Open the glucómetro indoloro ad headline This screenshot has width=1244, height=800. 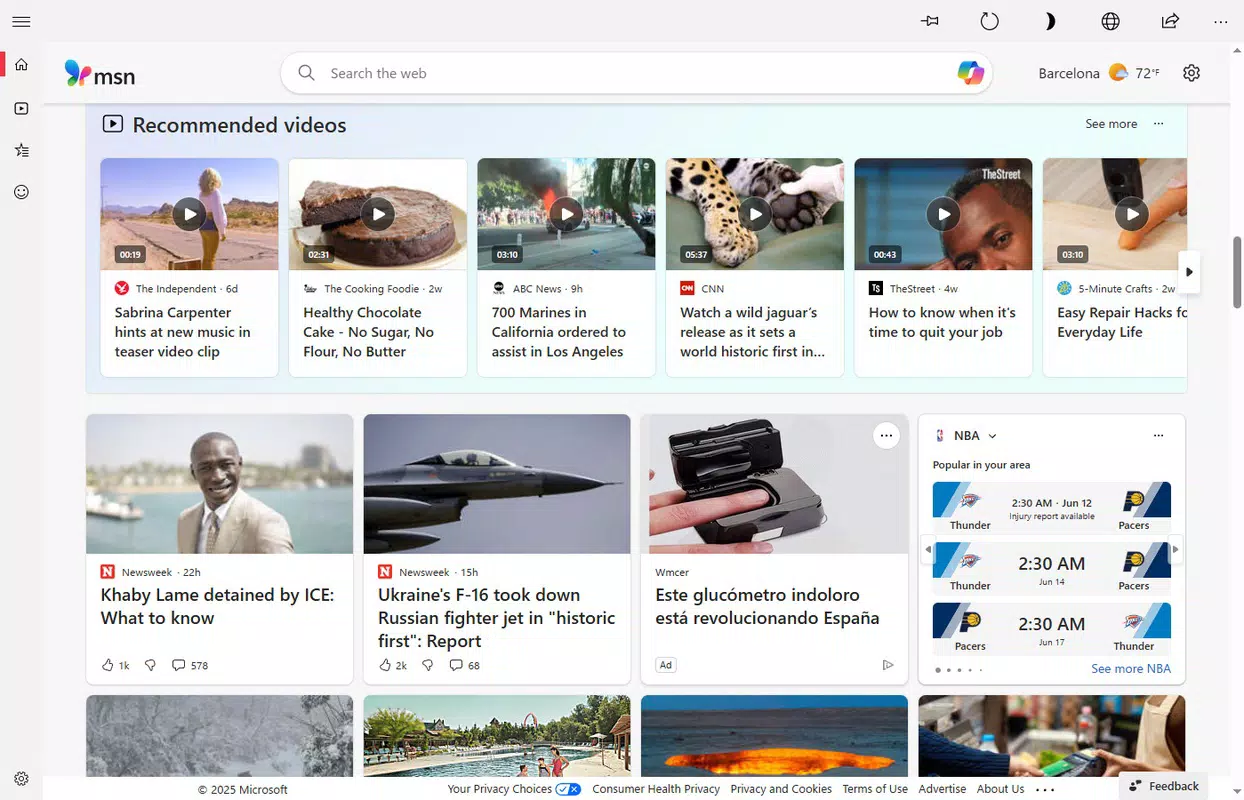click(x=767, y=606)
